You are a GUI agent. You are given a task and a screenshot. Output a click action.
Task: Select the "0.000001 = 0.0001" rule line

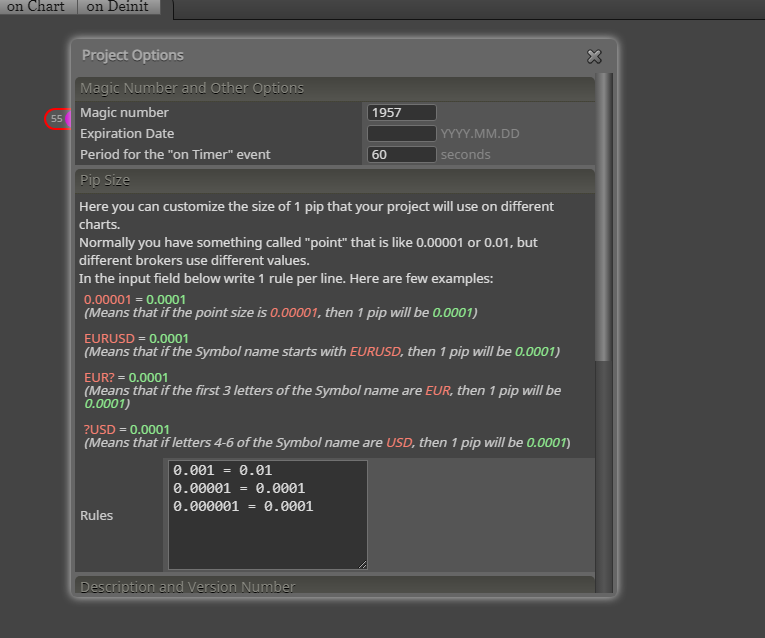point(243,506)
